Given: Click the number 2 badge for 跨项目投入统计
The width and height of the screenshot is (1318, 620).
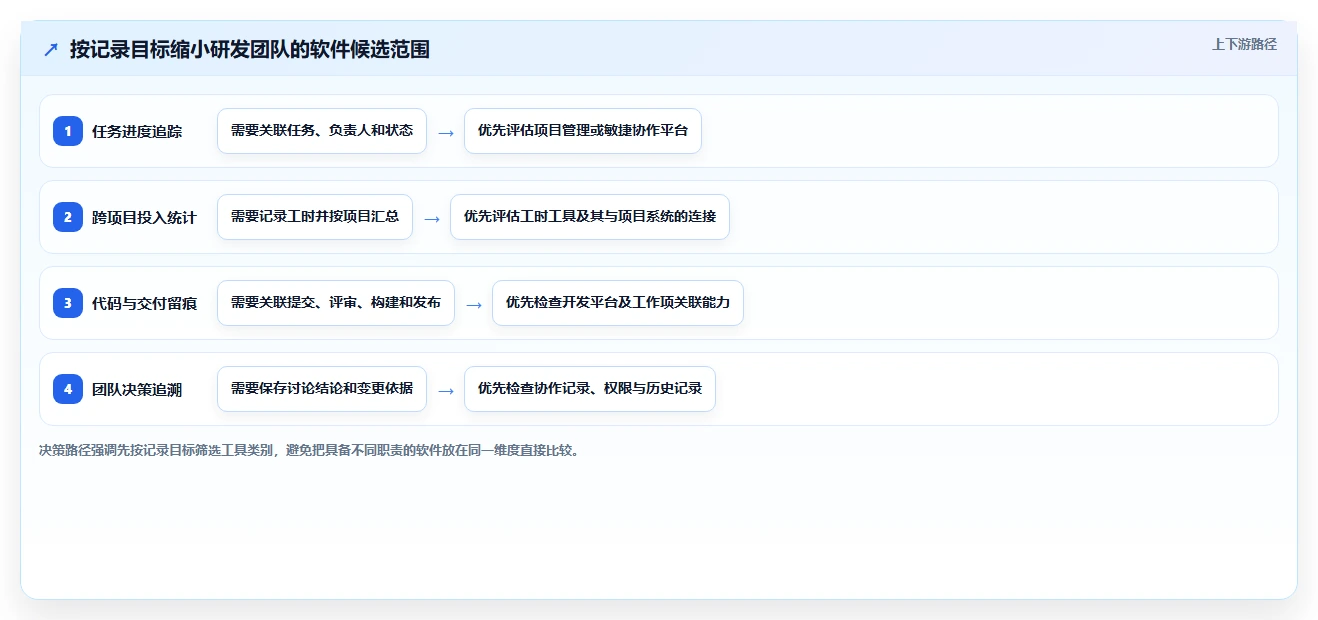Looking at the screenshot, I should coord(68,217).
